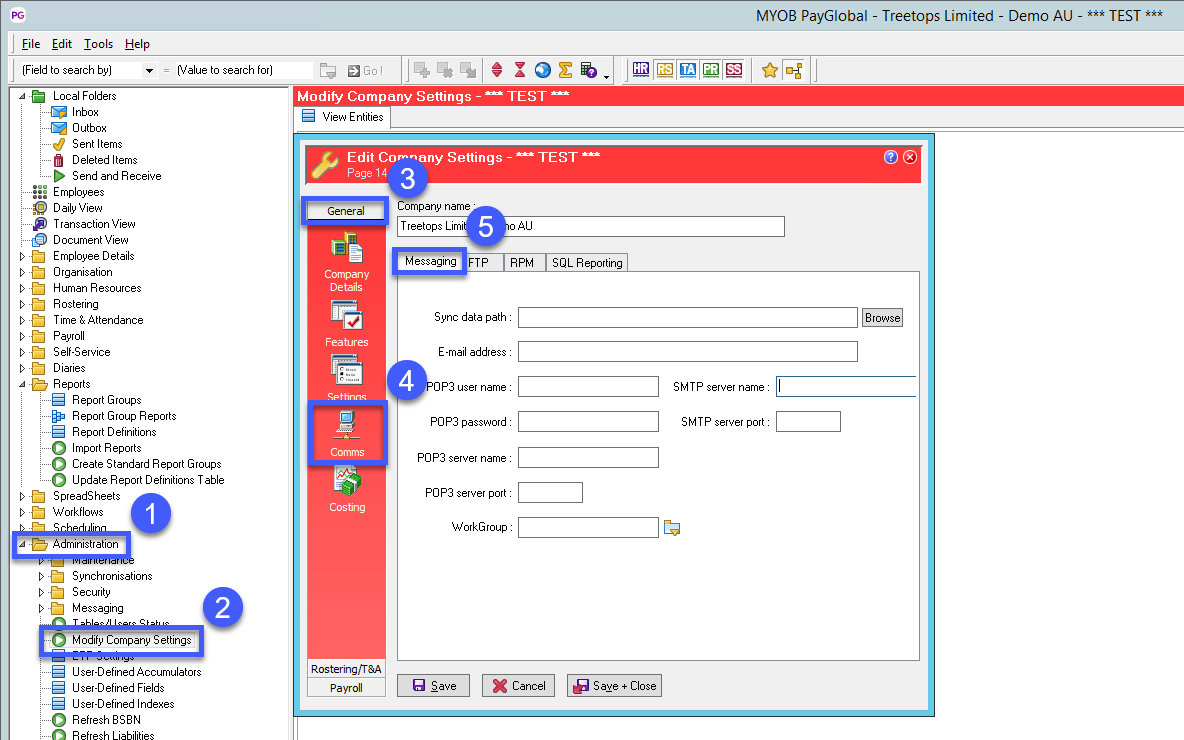Expand the Security folder node

point(42,592)
